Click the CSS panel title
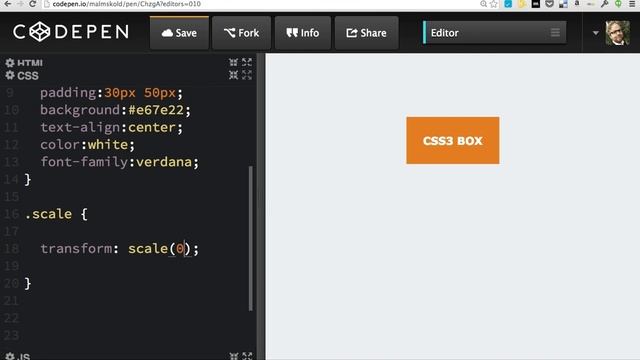The image size is (640, 360). point(28,76)
